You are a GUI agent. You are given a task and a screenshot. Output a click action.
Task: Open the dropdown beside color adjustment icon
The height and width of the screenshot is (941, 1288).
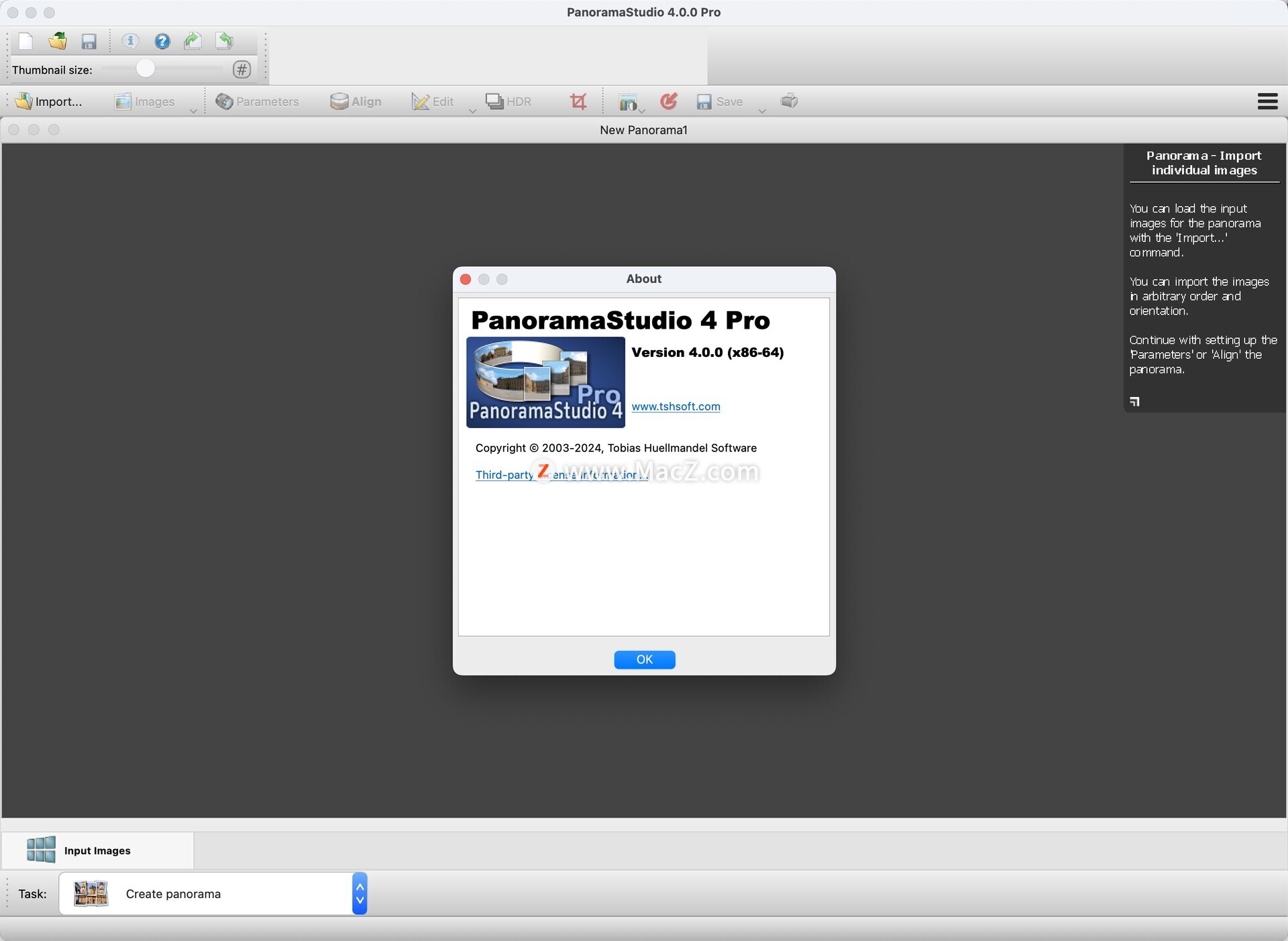coord(642,111)
